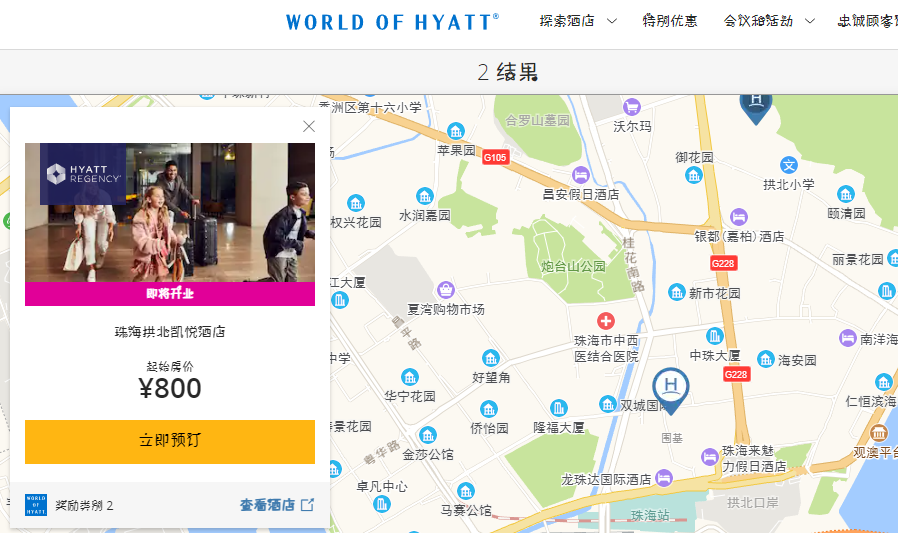Click the Hyatt Regency hotel photo
898x533 pixels.
[170, 212]
